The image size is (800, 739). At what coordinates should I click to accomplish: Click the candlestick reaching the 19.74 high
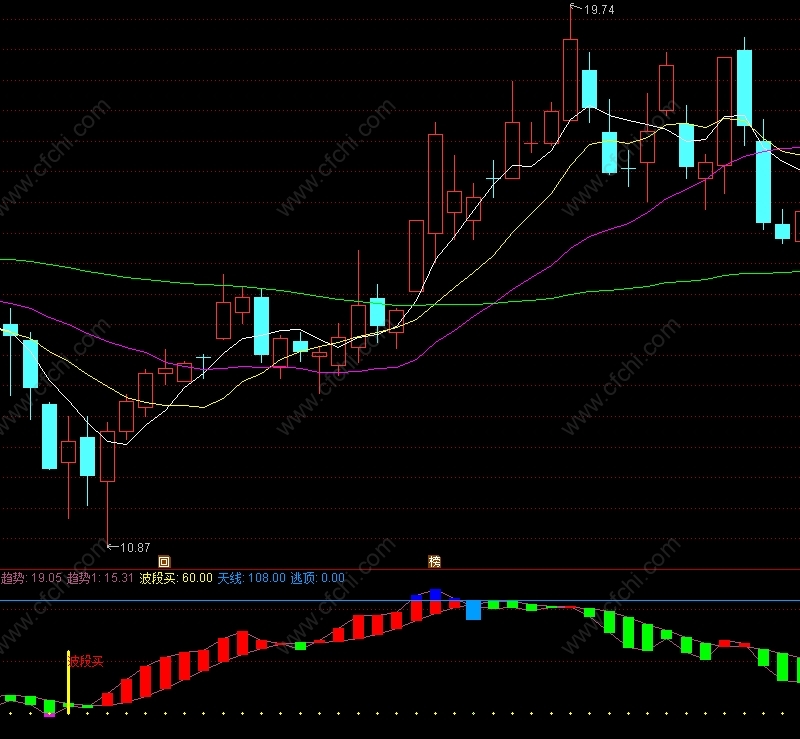pos(570,79)
